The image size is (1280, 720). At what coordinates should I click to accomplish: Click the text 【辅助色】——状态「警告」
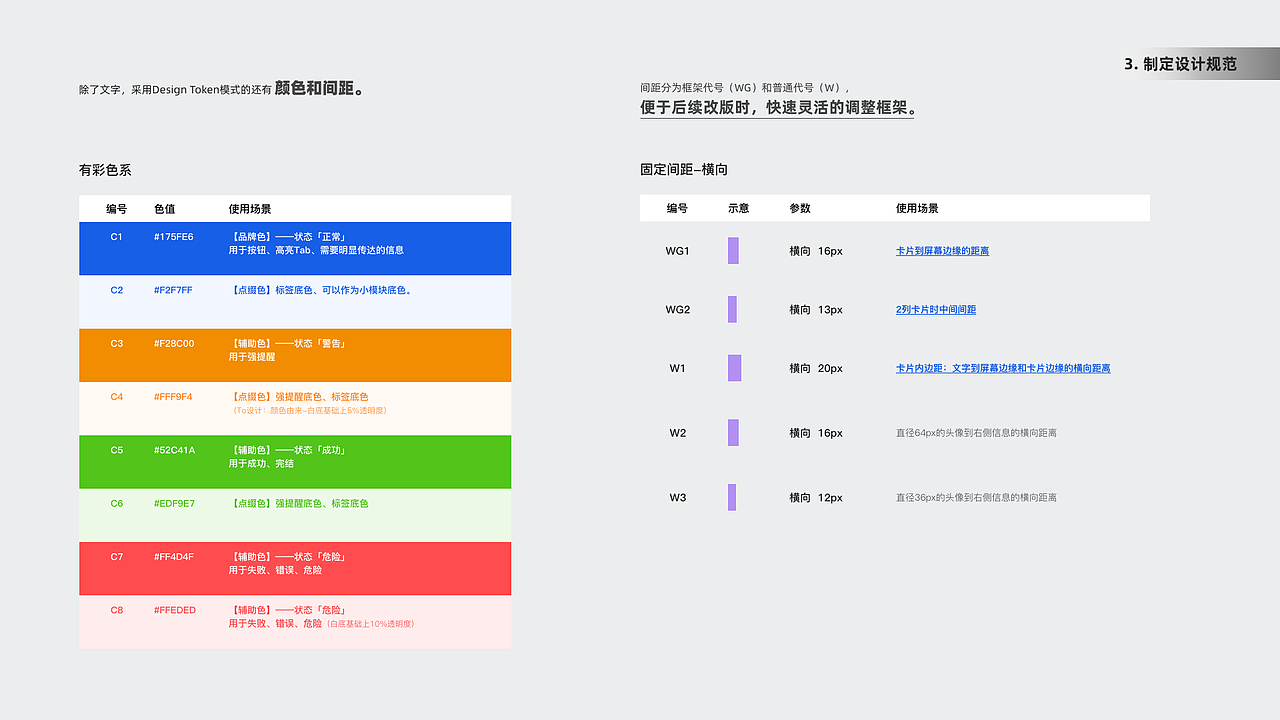coord(288,343)
